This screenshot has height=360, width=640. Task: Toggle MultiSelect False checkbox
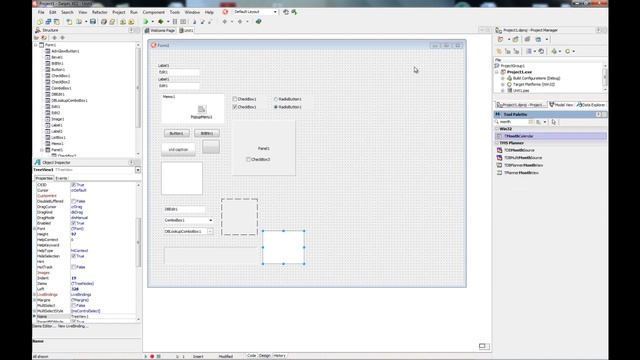point(74,305)
